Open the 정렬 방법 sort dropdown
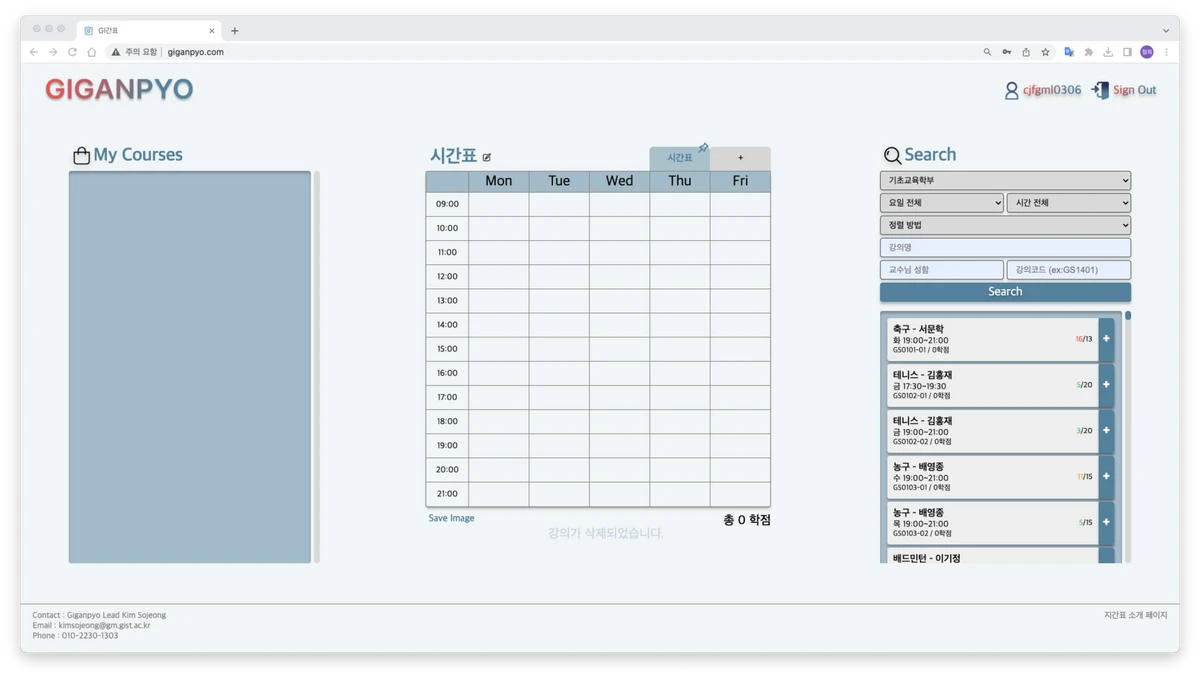The image size is (1200, 678). click(1005, 226)
